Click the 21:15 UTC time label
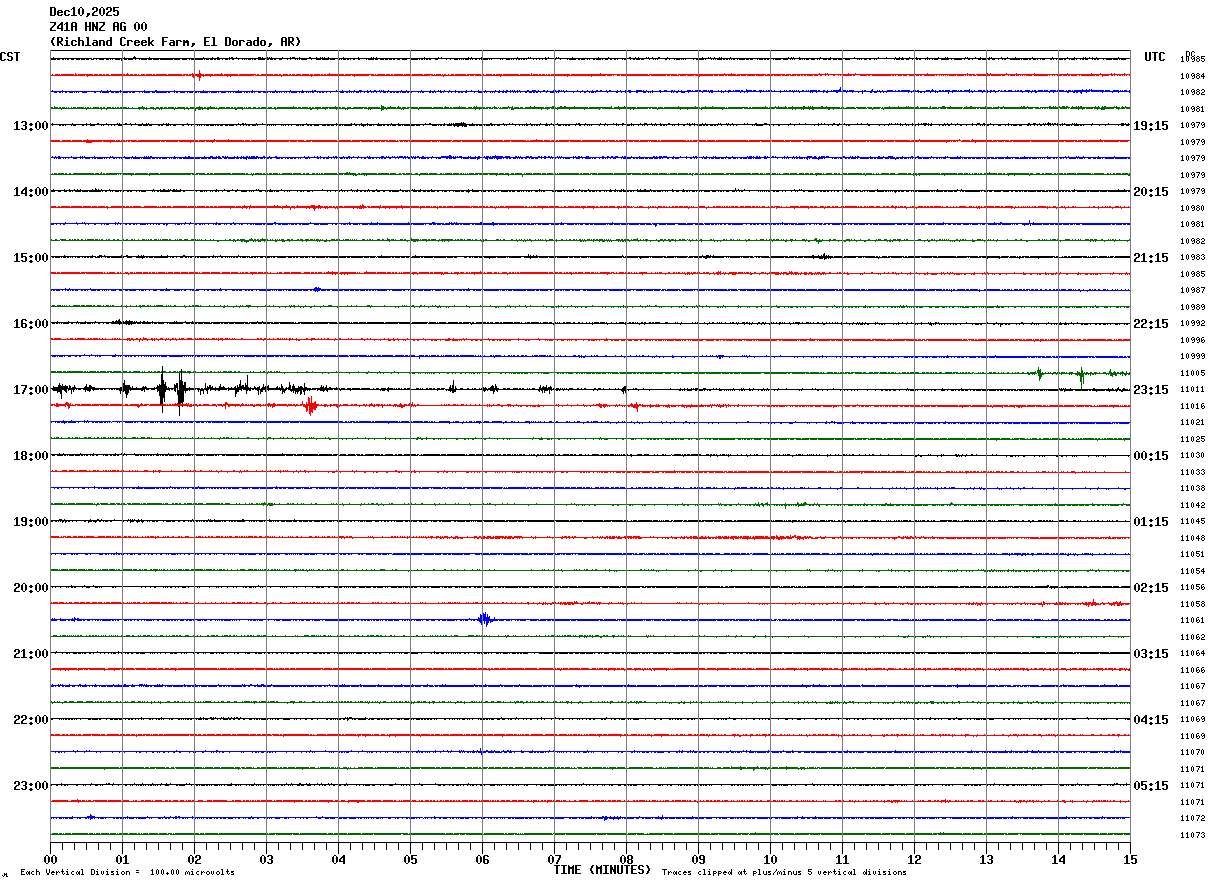The height and width of the screenshot is (886, 1210). (x=1151, y=258)
